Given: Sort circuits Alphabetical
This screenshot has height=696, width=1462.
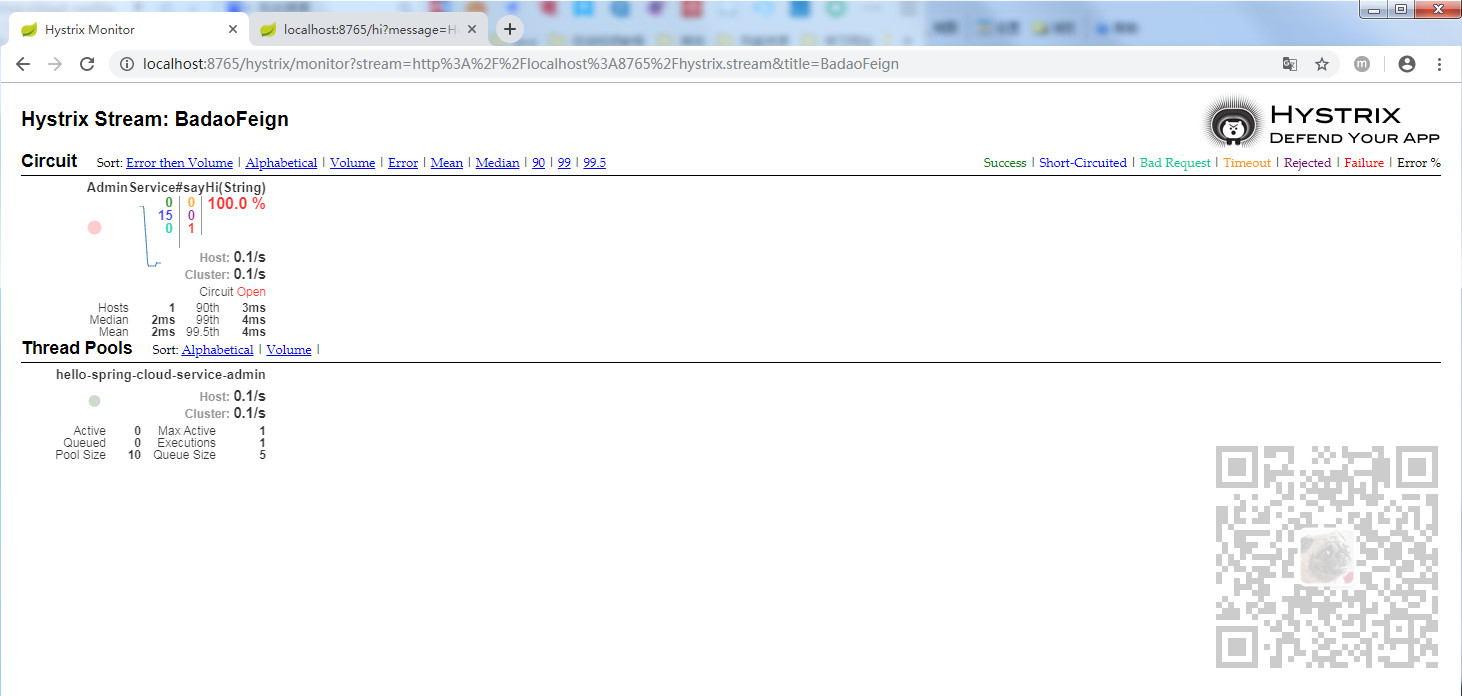Looking at the screenshot, I should [x=281, y=163].
